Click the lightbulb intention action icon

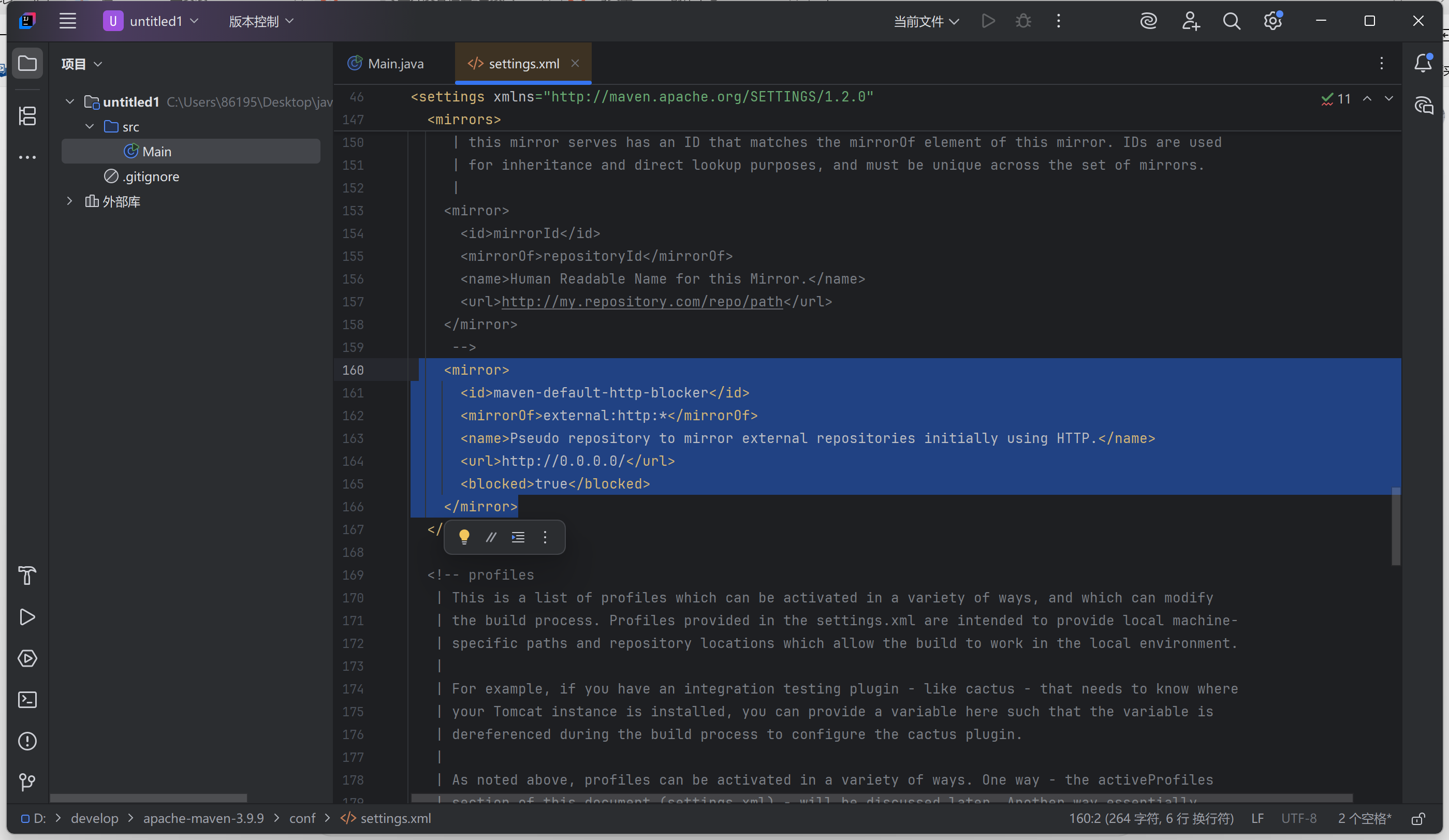tap(464, 537)
